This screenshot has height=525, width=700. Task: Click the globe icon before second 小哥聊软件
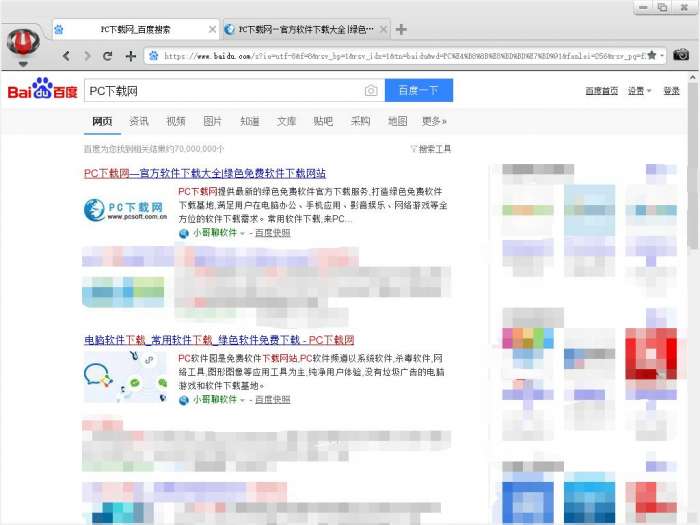click(183, 400)
